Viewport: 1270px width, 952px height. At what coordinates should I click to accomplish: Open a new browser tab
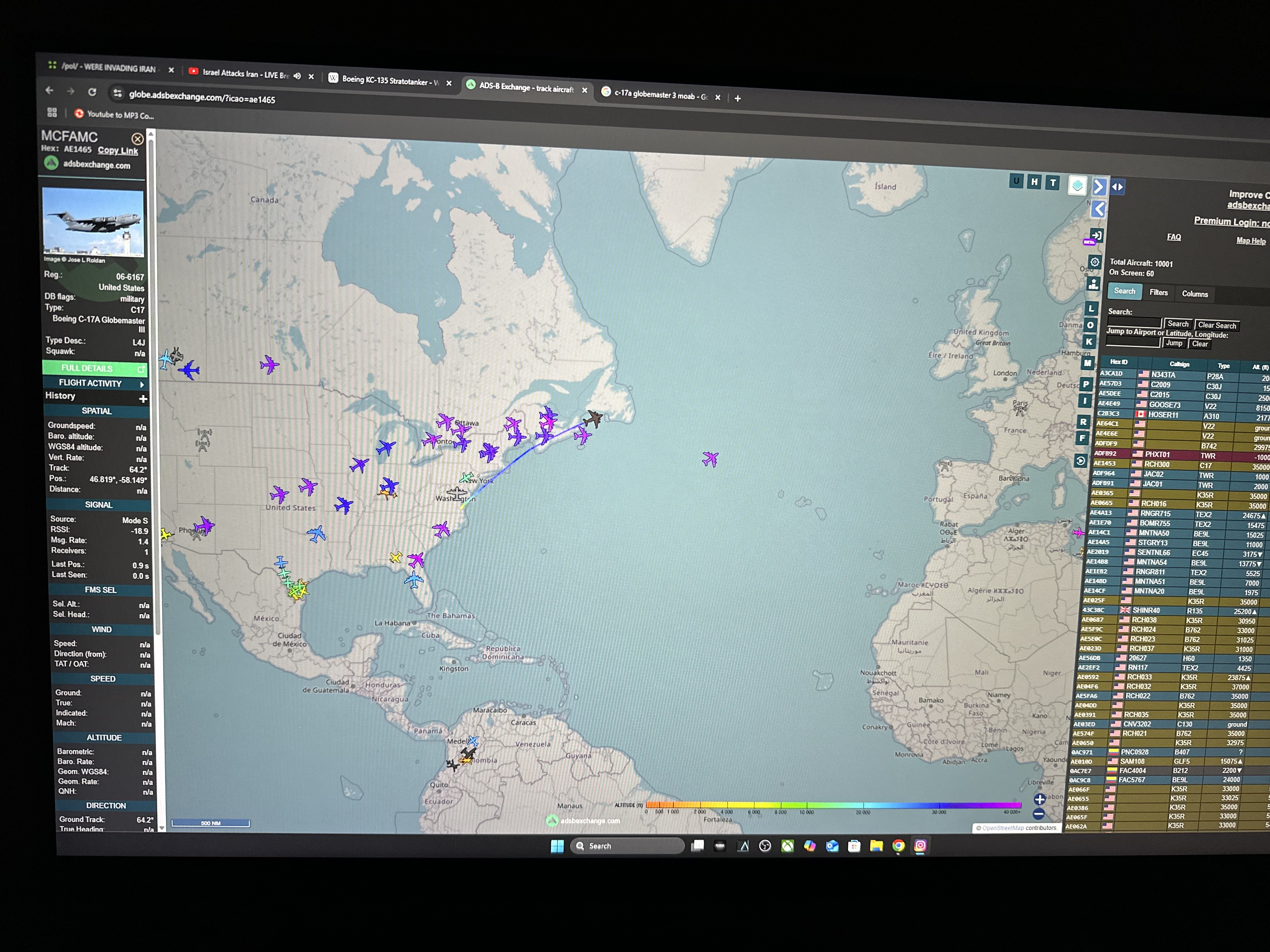[x=738, y=99]
